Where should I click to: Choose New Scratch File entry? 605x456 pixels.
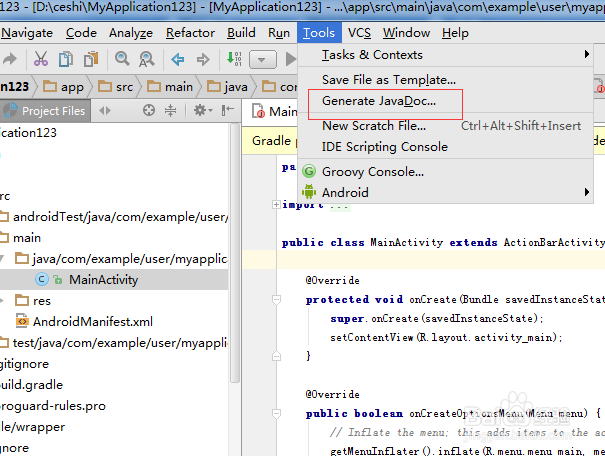(x=445, y=125)
